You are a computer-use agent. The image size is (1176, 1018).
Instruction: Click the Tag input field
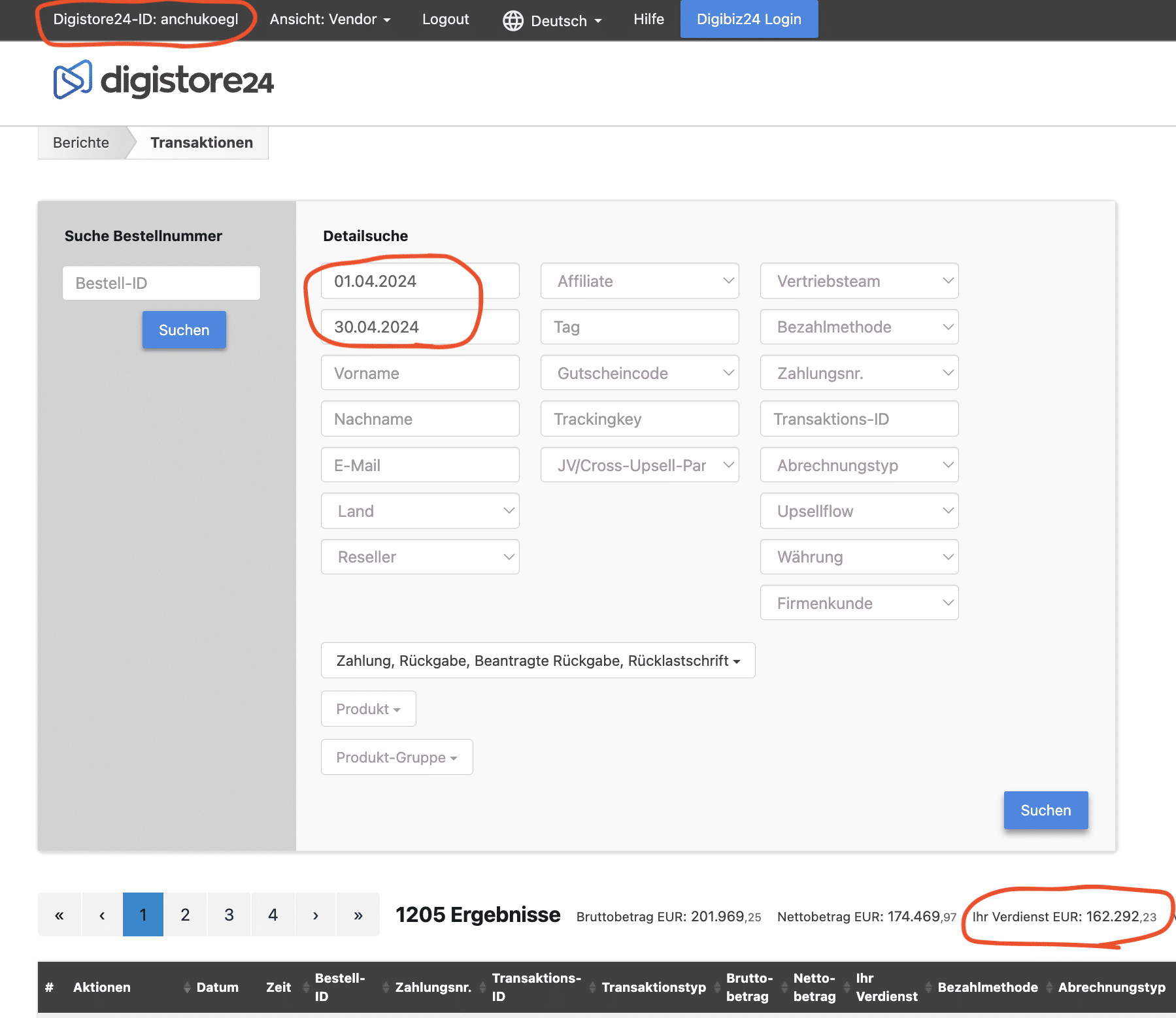[640, 327]
